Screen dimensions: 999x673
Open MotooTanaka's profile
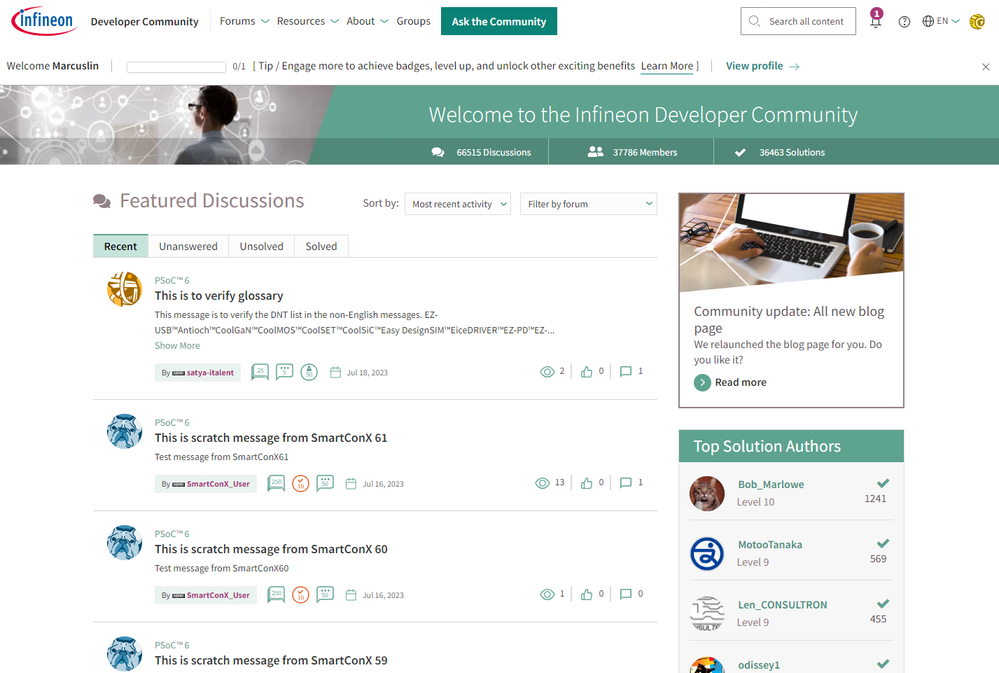[770, 545]
